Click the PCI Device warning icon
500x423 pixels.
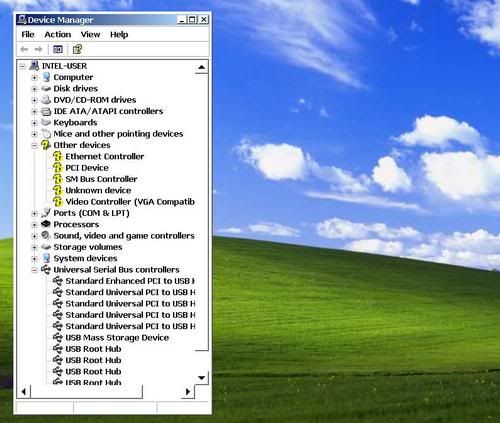tap(58, 168)
